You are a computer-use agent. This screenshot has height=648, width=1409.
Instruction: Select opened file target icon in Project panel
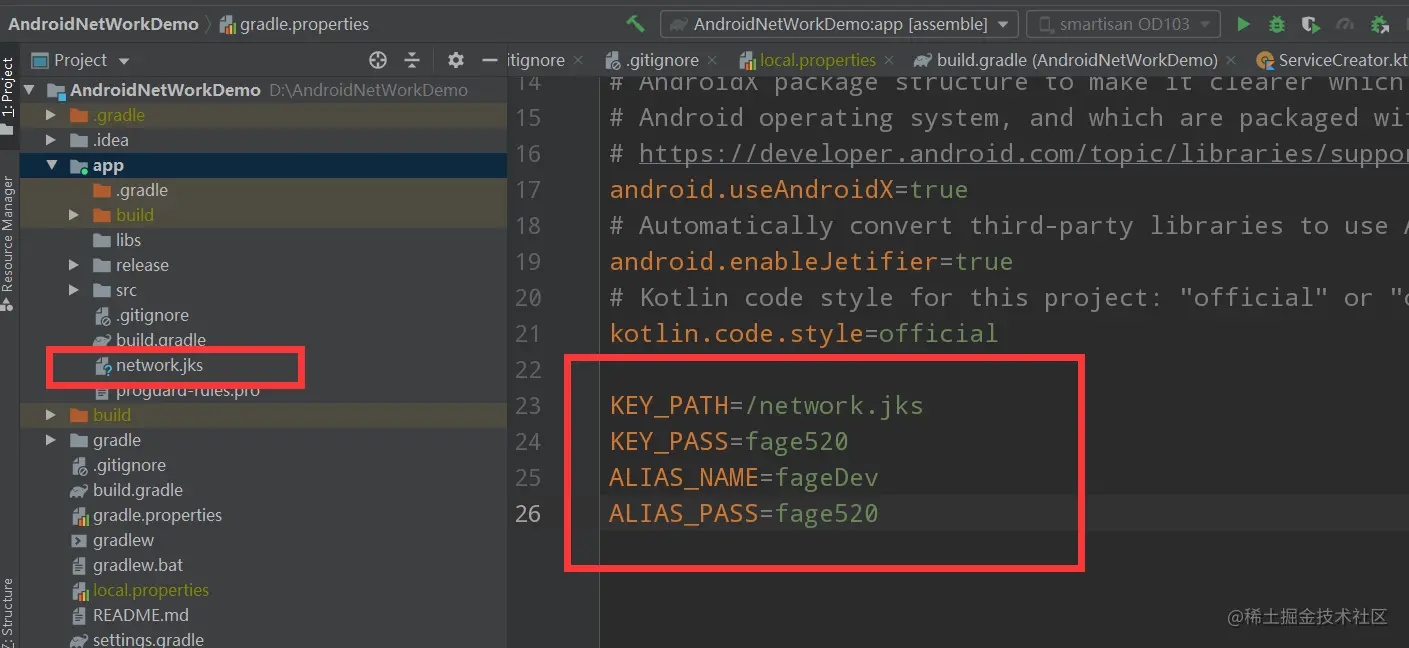(x=378, y=60)
